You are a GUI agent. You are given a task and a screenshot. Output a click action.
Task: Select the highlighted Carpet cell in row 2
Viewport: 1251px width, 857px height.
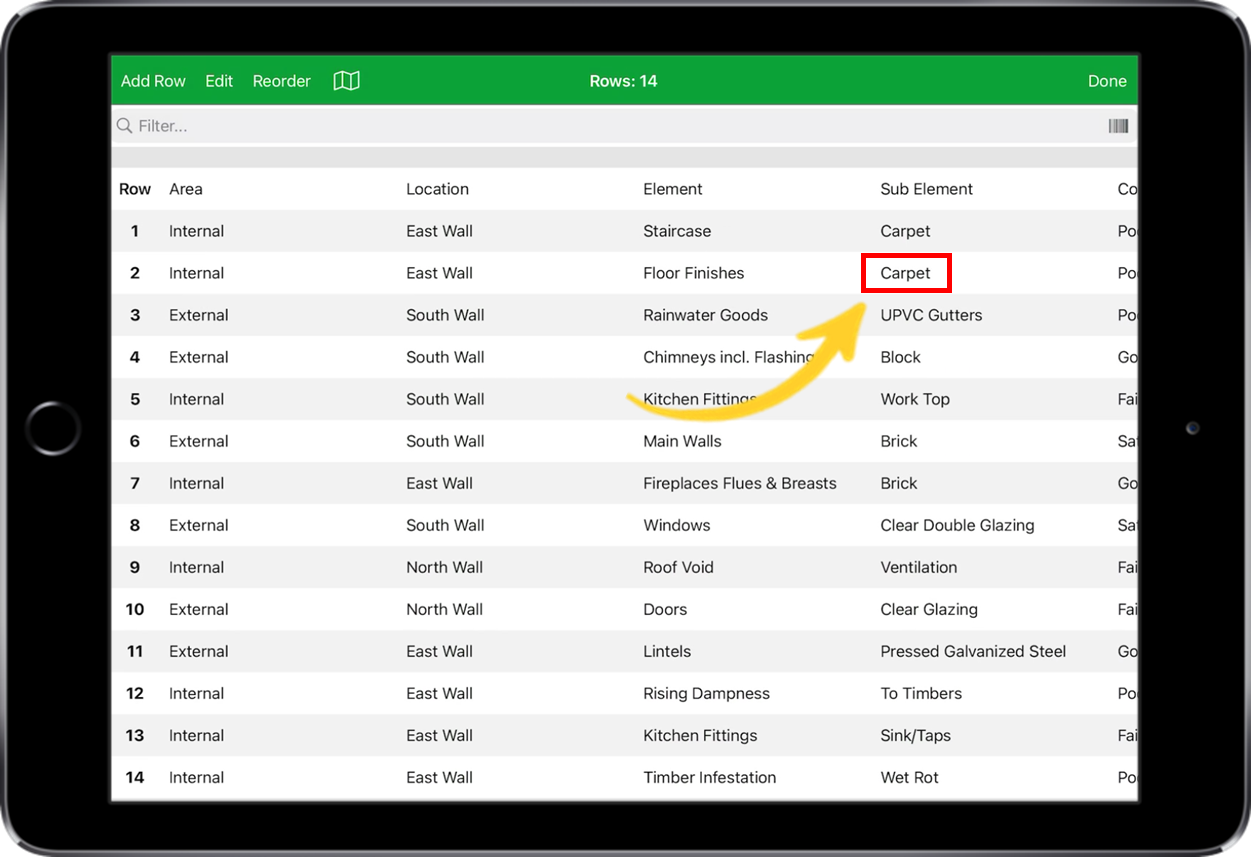(x=905, y=272)
